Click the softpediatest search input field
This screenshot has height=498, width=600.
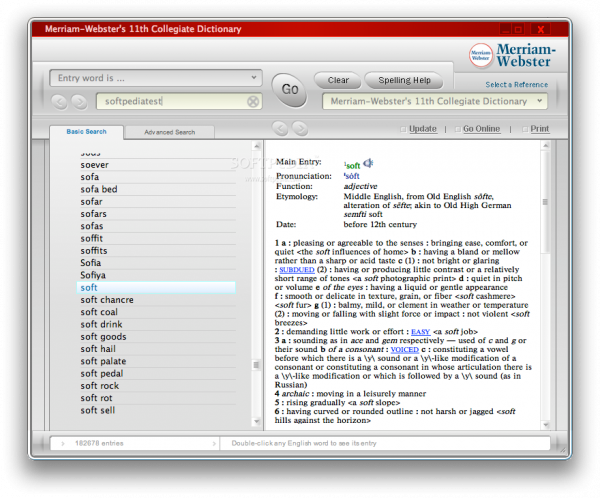click(179, 101)
